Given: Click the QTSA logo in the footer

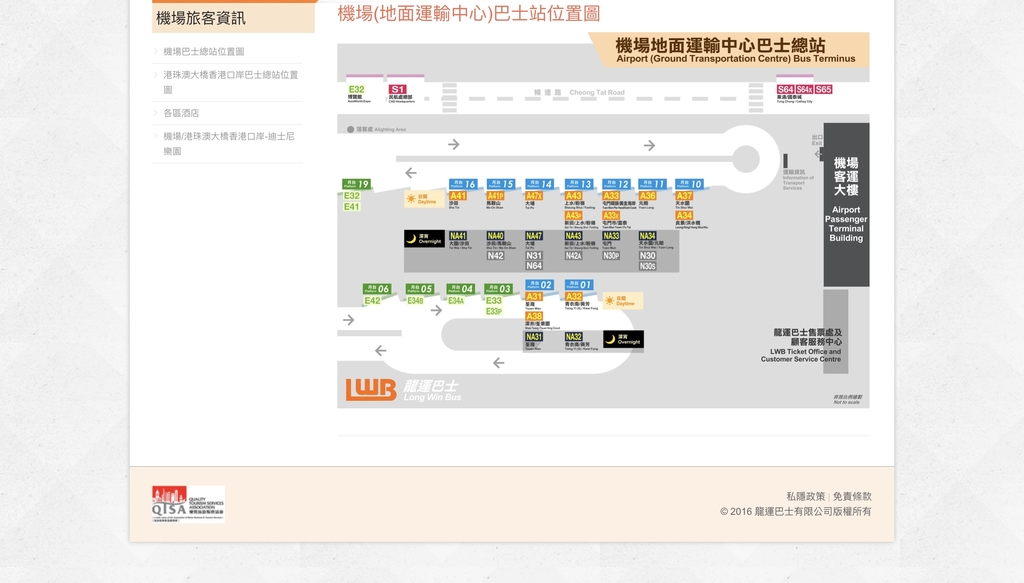Looking at the screenshot, I should (188, 504).
